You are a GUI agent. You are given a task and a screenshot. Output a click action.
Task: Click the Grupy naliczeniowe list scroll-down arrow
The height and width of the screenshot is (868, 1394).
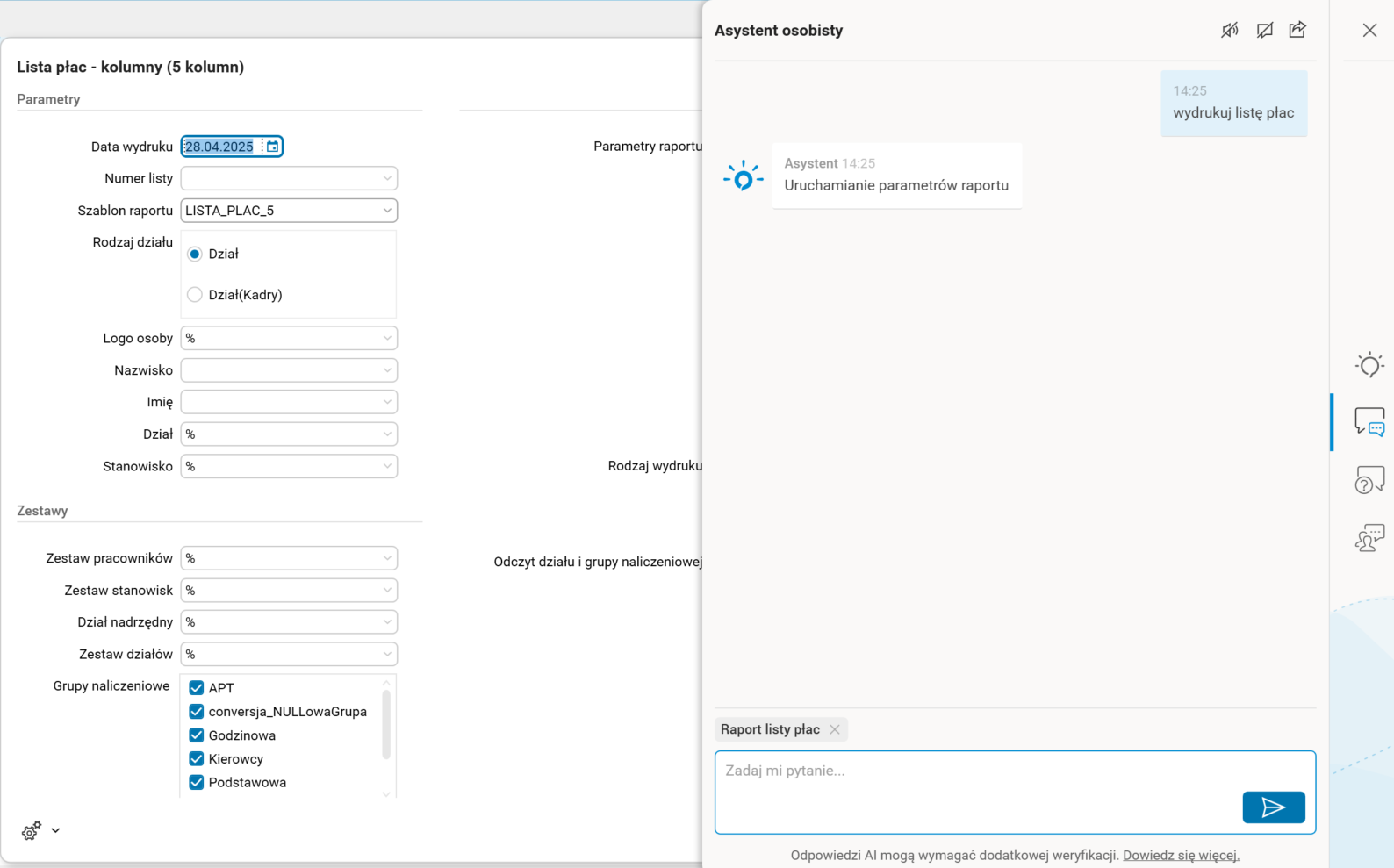pos(386,793)
